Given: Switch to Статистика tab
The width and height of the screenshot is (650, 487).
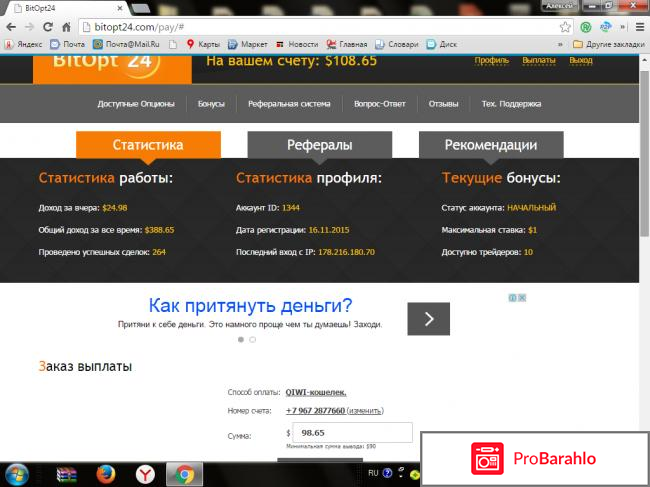Looking at the screenshot, I should click(x=148, y=145).
